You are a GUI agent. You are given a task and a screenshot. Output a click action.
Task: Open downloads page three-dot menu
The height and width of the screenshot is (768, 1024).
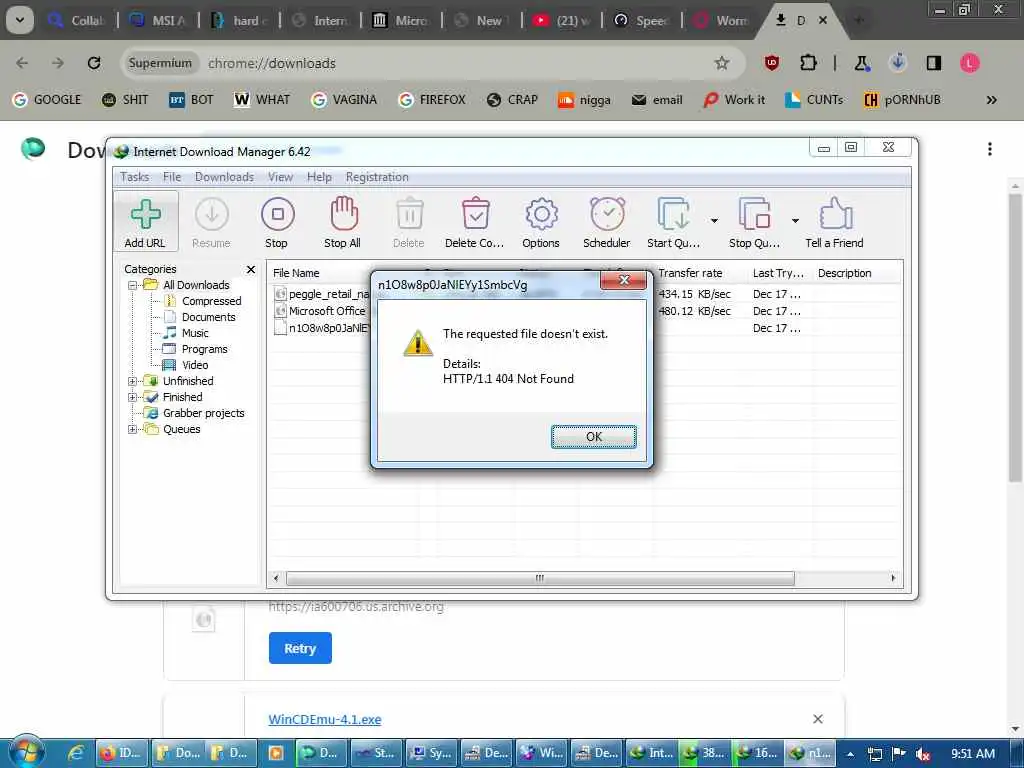(x=990, y=149)
